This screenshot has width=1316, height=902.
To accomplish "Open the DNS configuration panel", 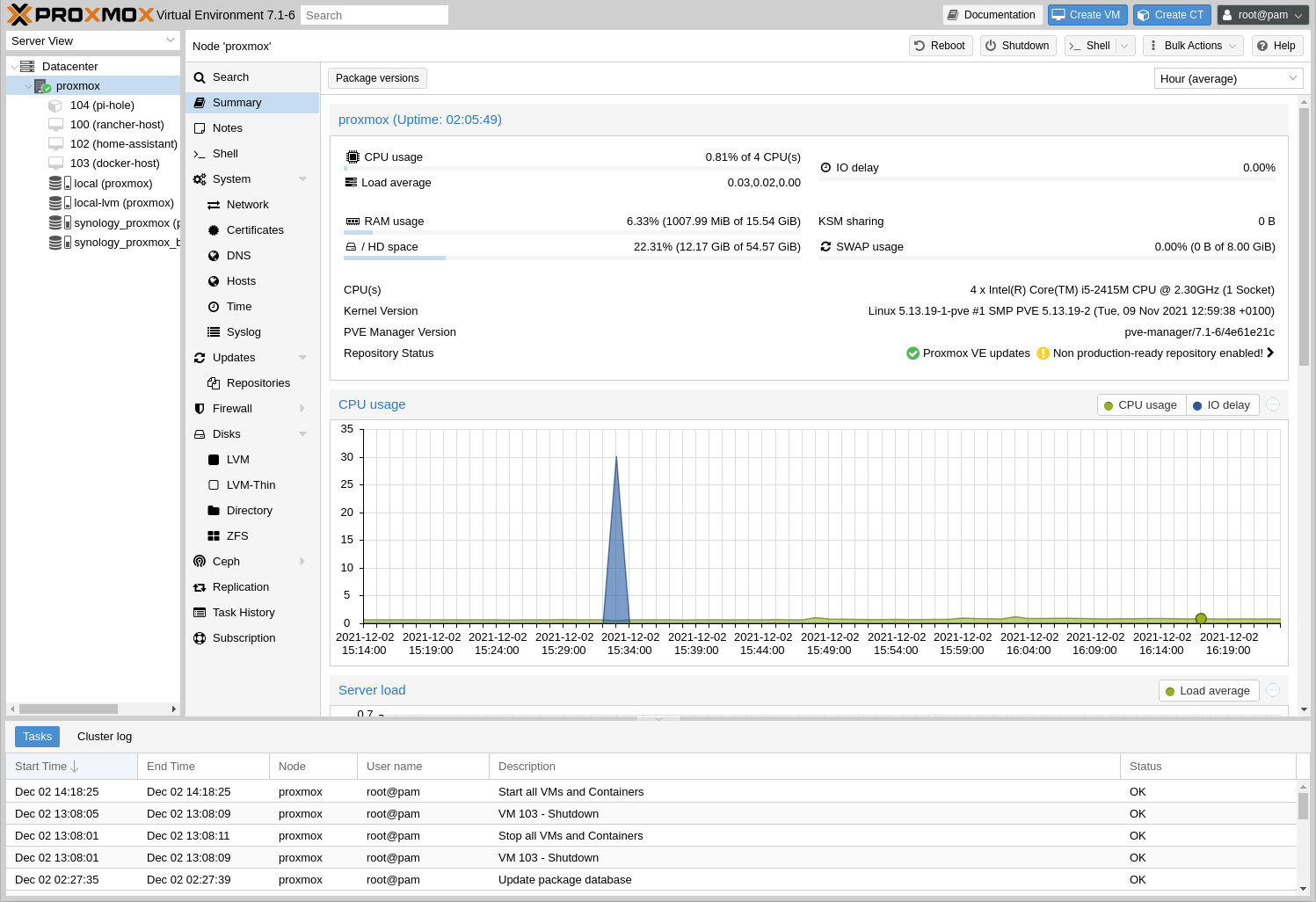I will 238,255.
